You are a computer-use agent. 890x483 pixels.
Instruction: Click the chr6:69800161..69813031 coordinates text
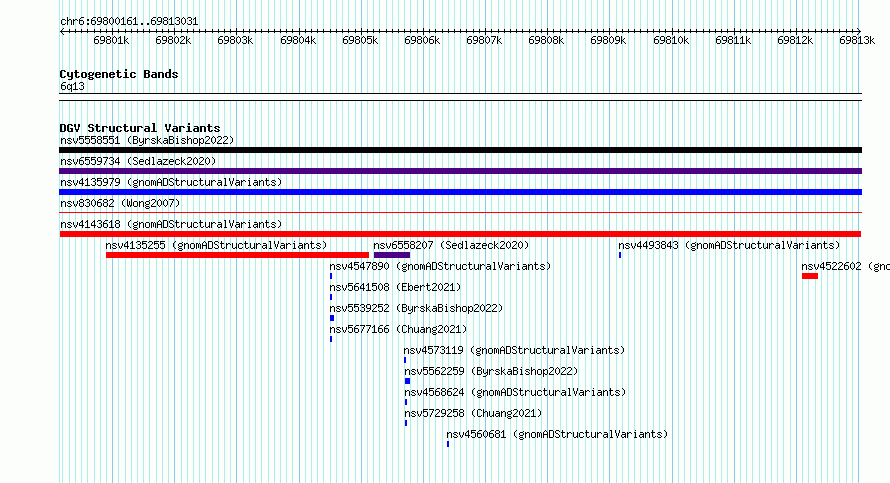[129, 22]
